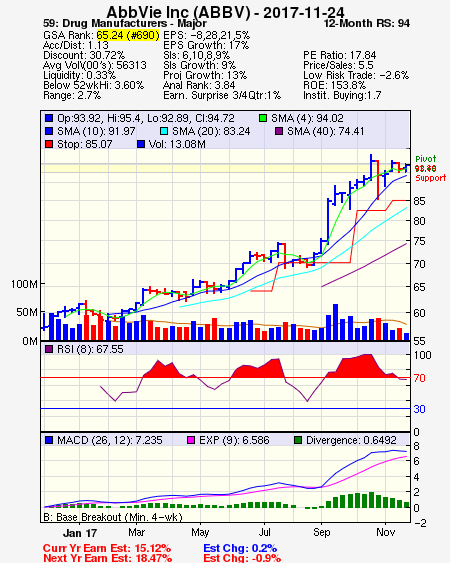The width and height of the screenshot is (450, 563).
Task: Click the Anal Rank: 3.84 text
Action: pos(199,85)
